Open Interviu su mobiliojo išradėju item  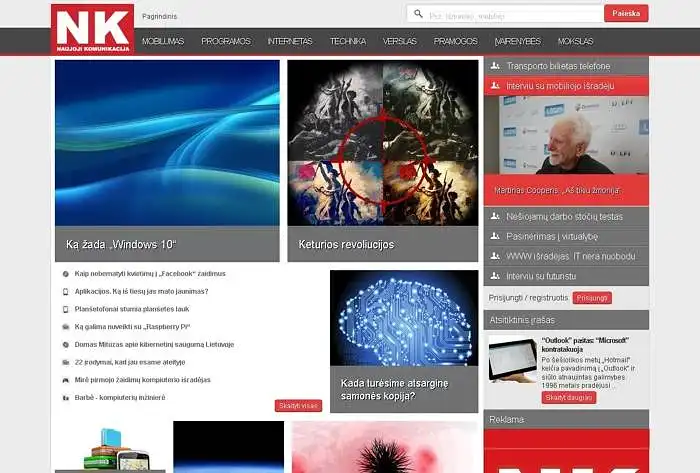(566, 86)
